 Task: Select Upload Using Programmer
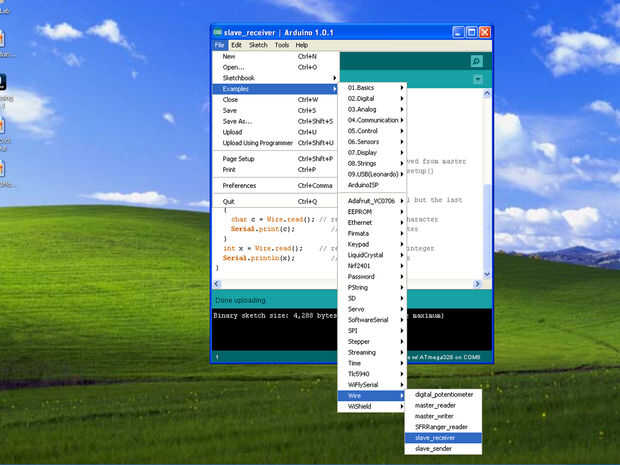pos(258,143)
